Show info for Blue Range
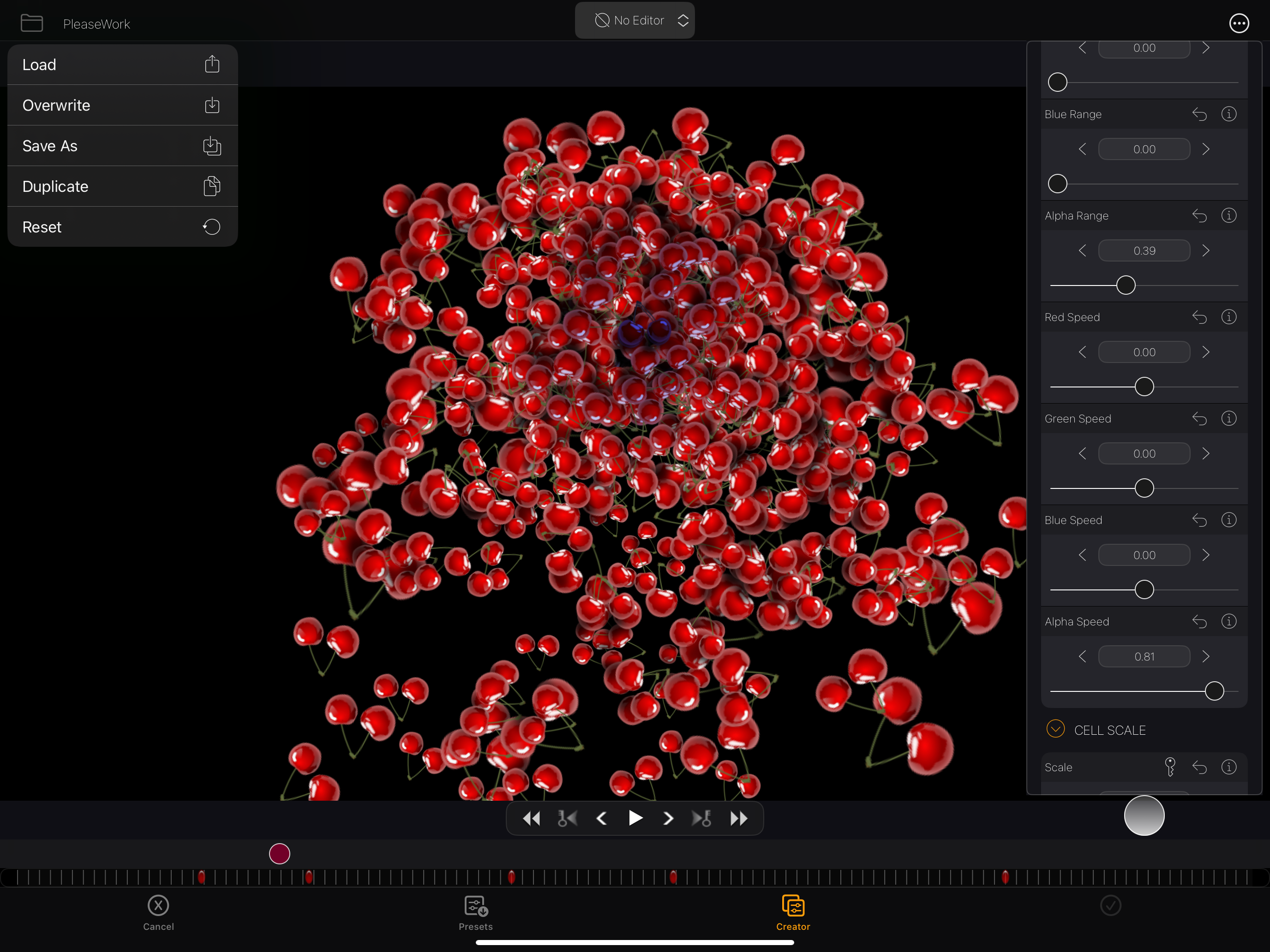This screenshot has width=1270, height=952. [1228, 114]
